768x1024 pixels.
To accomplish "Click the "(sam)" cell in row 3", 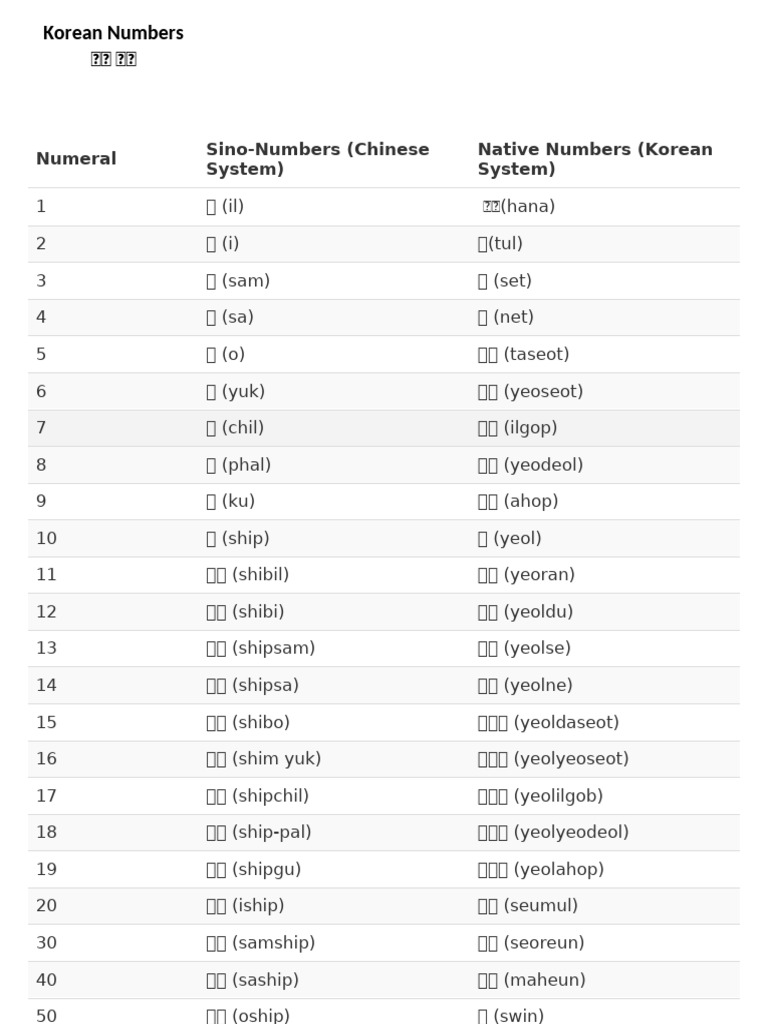I will (x=238, y=280).
